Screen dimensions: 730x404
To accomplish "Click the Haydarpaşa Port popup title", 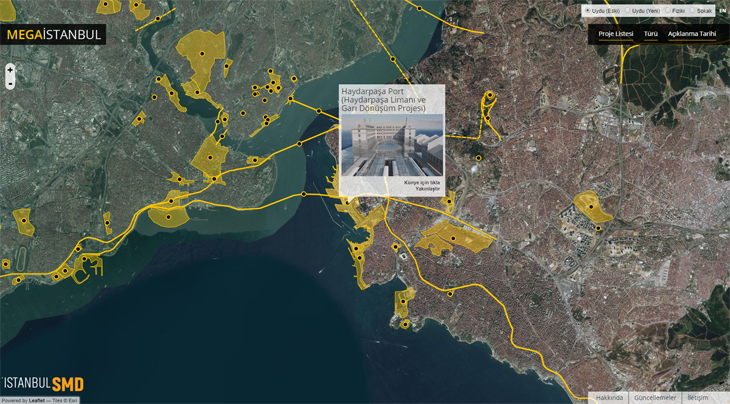I will coord(384,99).
